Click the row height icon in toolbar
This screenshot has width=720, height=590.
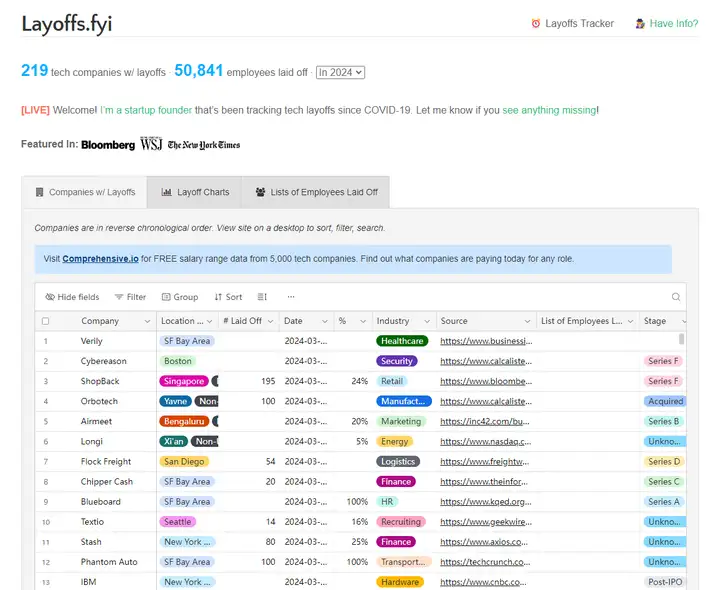(262, 297)
